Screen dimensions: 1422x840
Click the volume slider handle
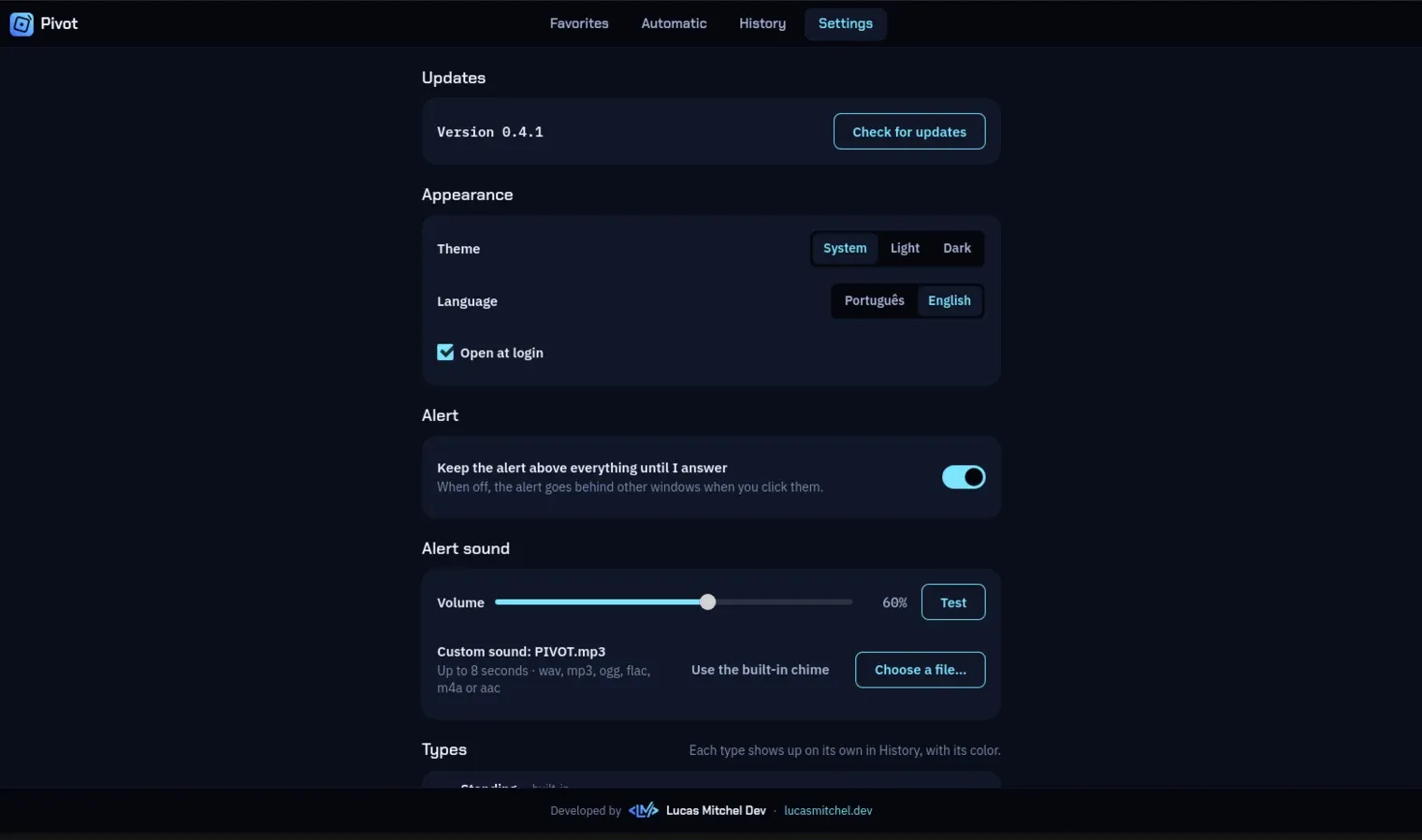pos(708,602)
